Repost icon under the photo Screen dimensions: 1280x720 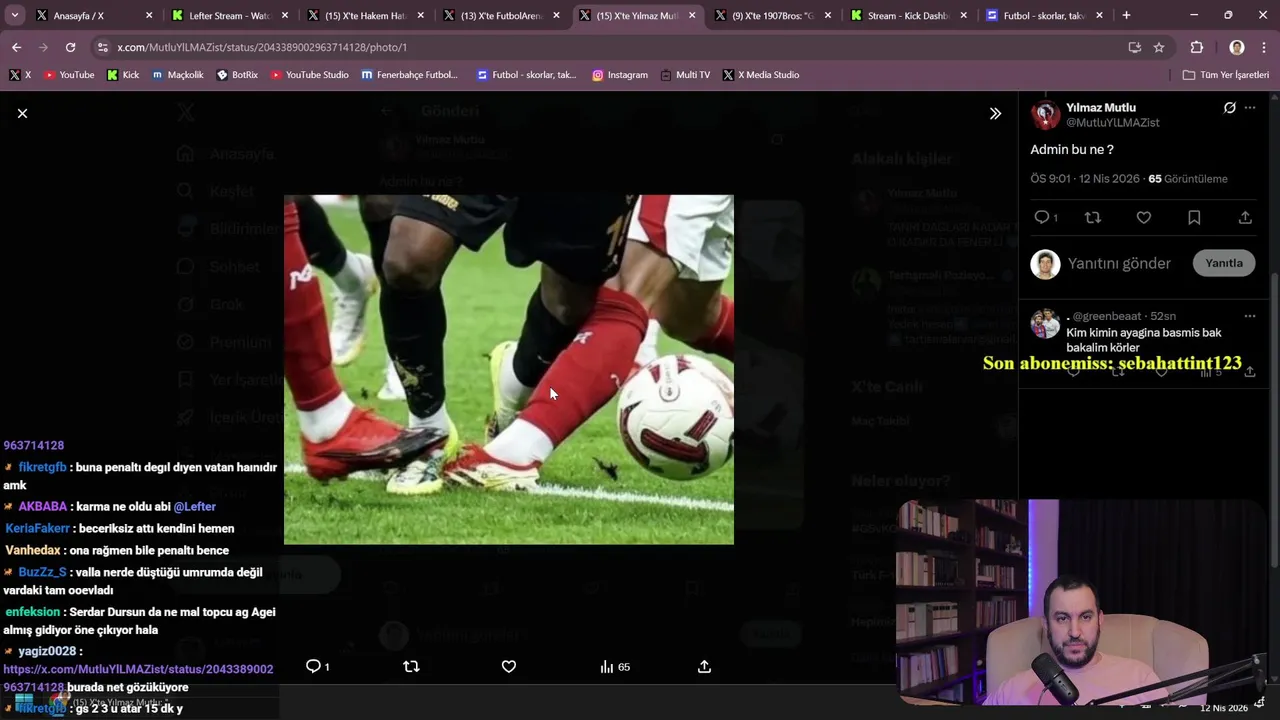[411, 666]
